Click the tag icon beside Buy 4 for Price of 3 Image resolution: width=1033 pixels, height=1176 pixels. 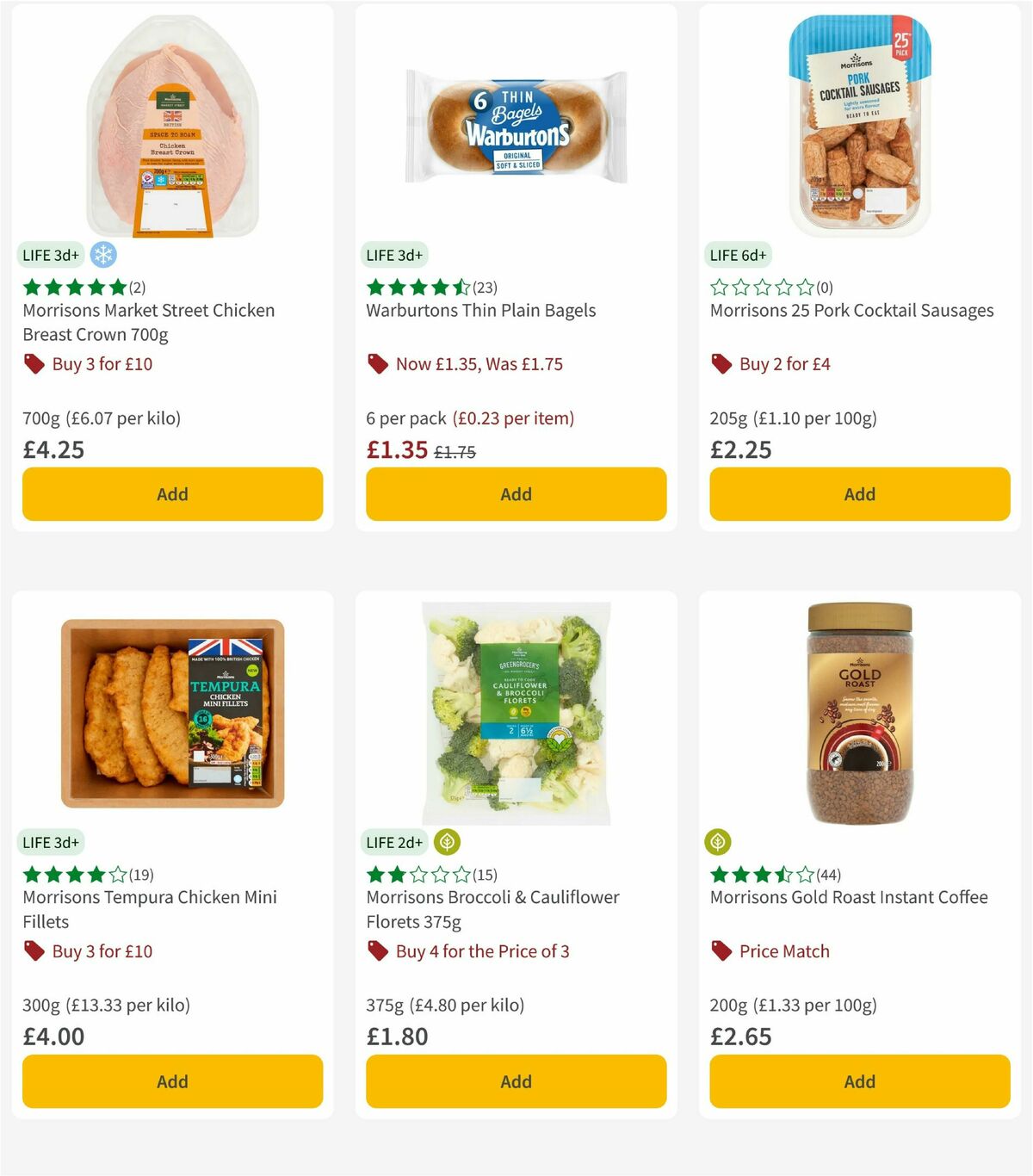tap(376, 951)
